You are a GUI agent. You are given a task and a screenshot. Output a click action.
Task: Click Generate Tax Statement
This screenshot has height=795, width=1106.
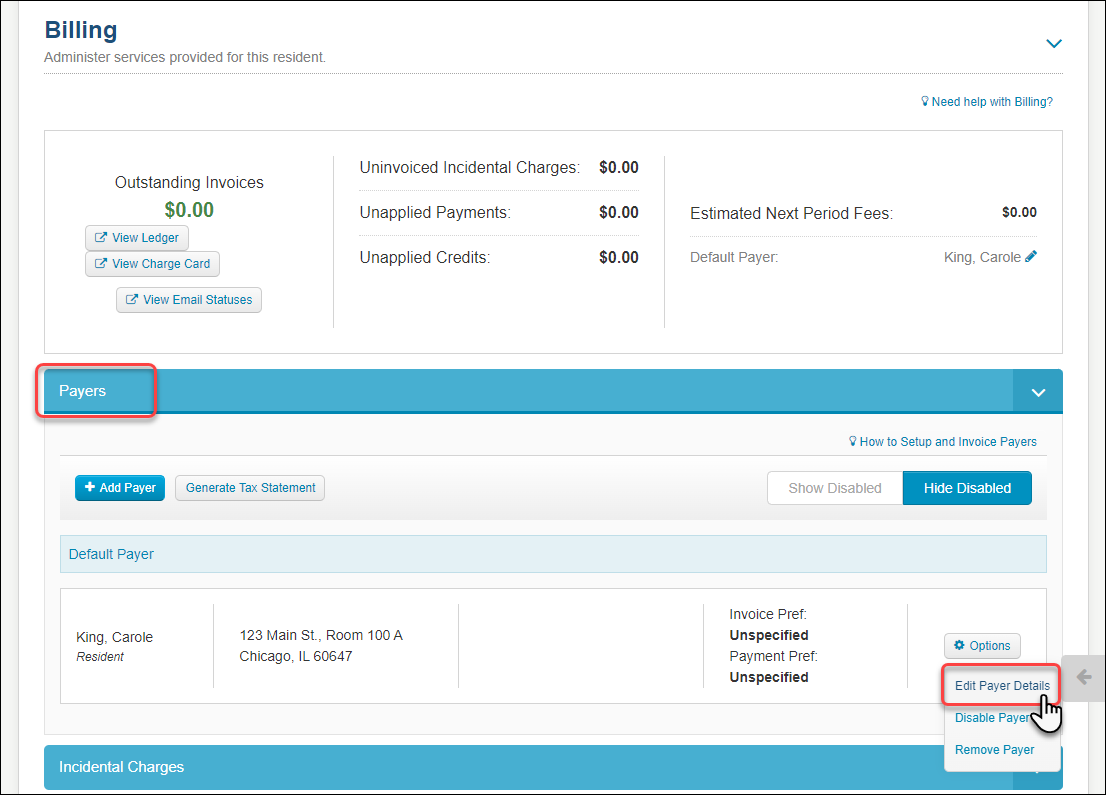coord(250,487)
